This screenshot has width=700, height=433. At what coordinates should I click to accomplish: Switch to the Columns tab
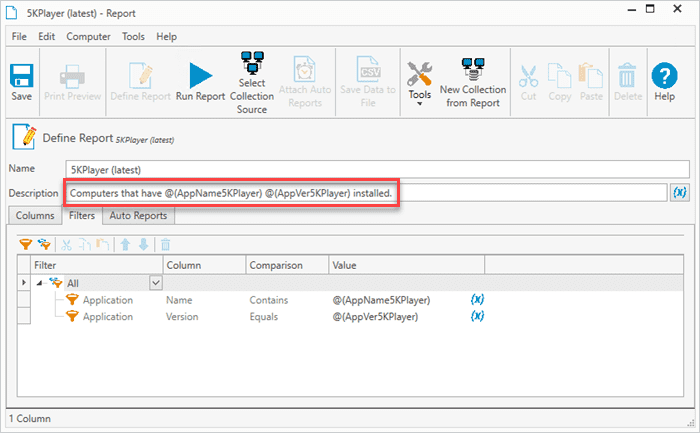(35, 216)
